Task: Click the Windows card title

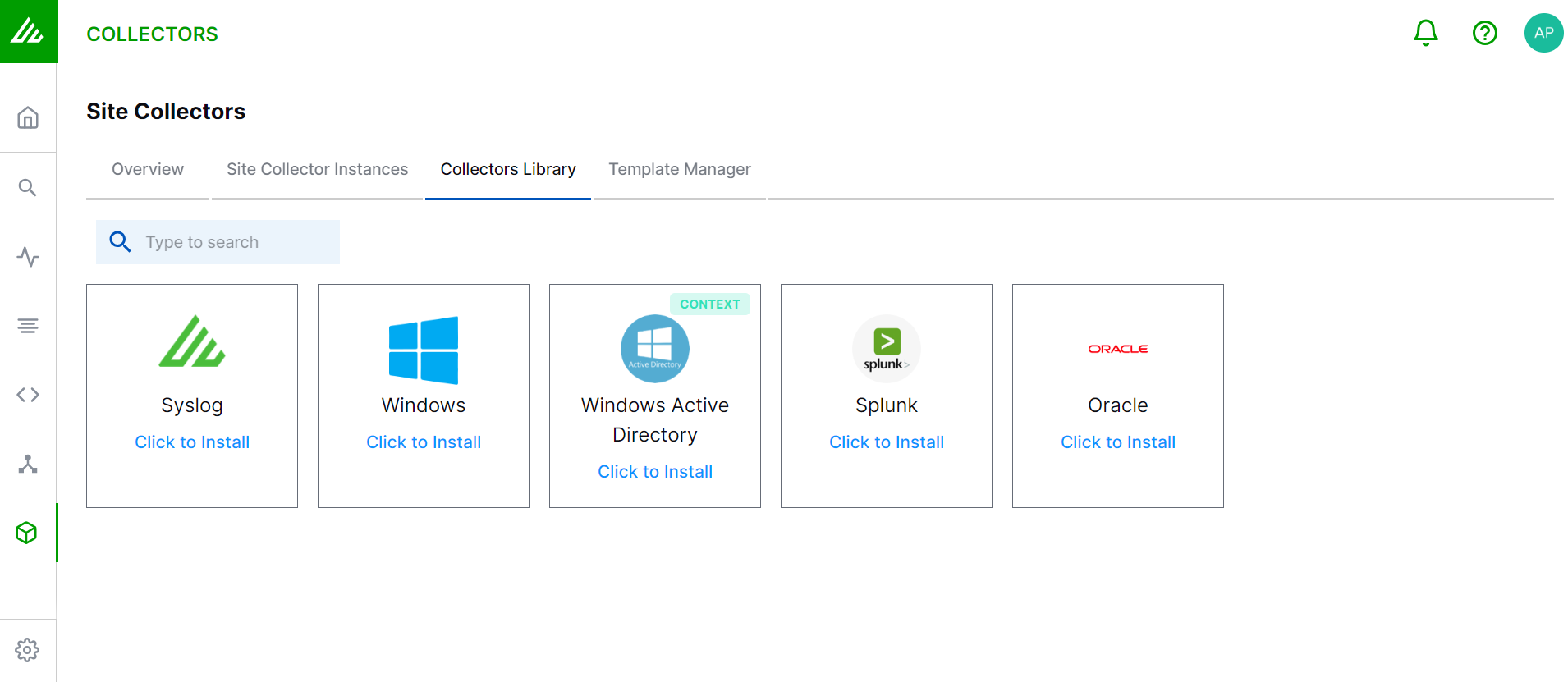Action: pos(424,405)
